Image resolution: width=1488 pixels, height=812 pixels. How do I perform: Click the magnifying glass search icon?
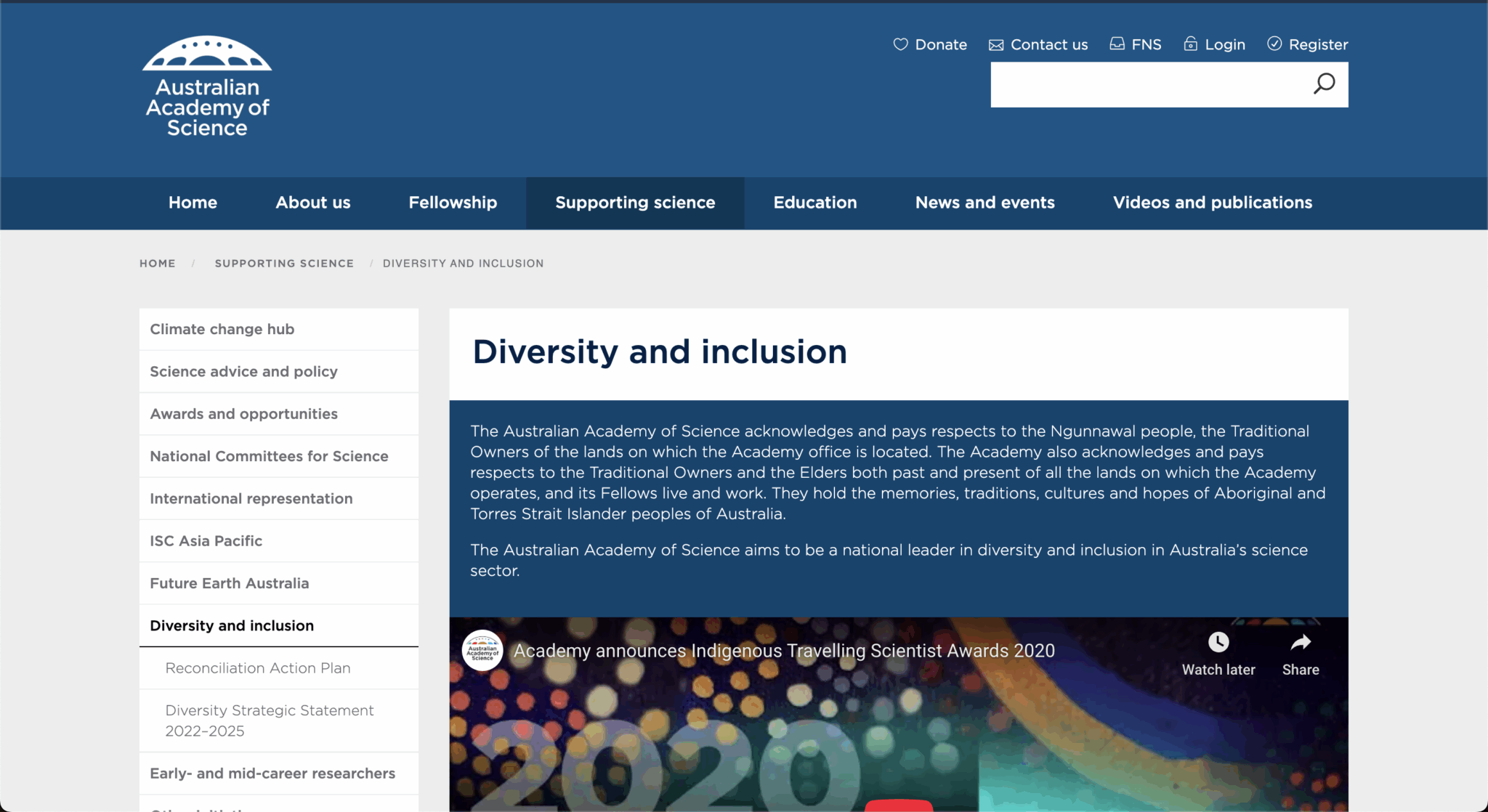click(1324, 84)
